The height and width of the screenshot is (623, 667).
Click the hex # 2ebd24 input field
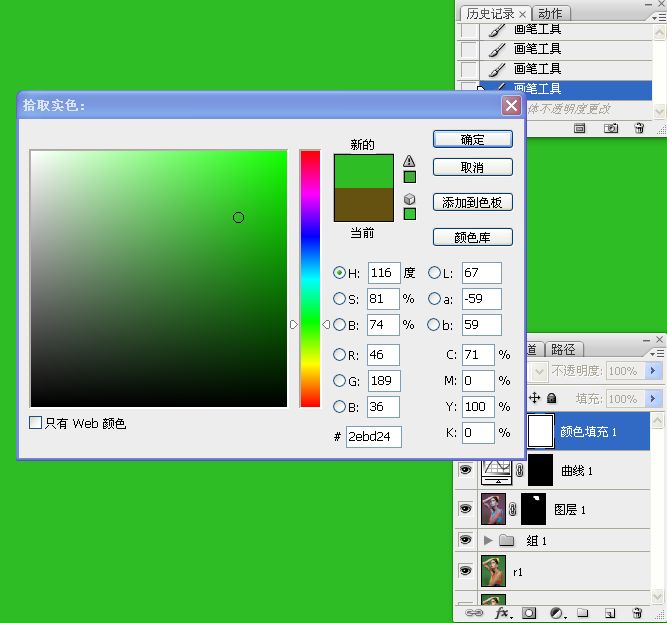pyautogui.click(x=374, y=437)
